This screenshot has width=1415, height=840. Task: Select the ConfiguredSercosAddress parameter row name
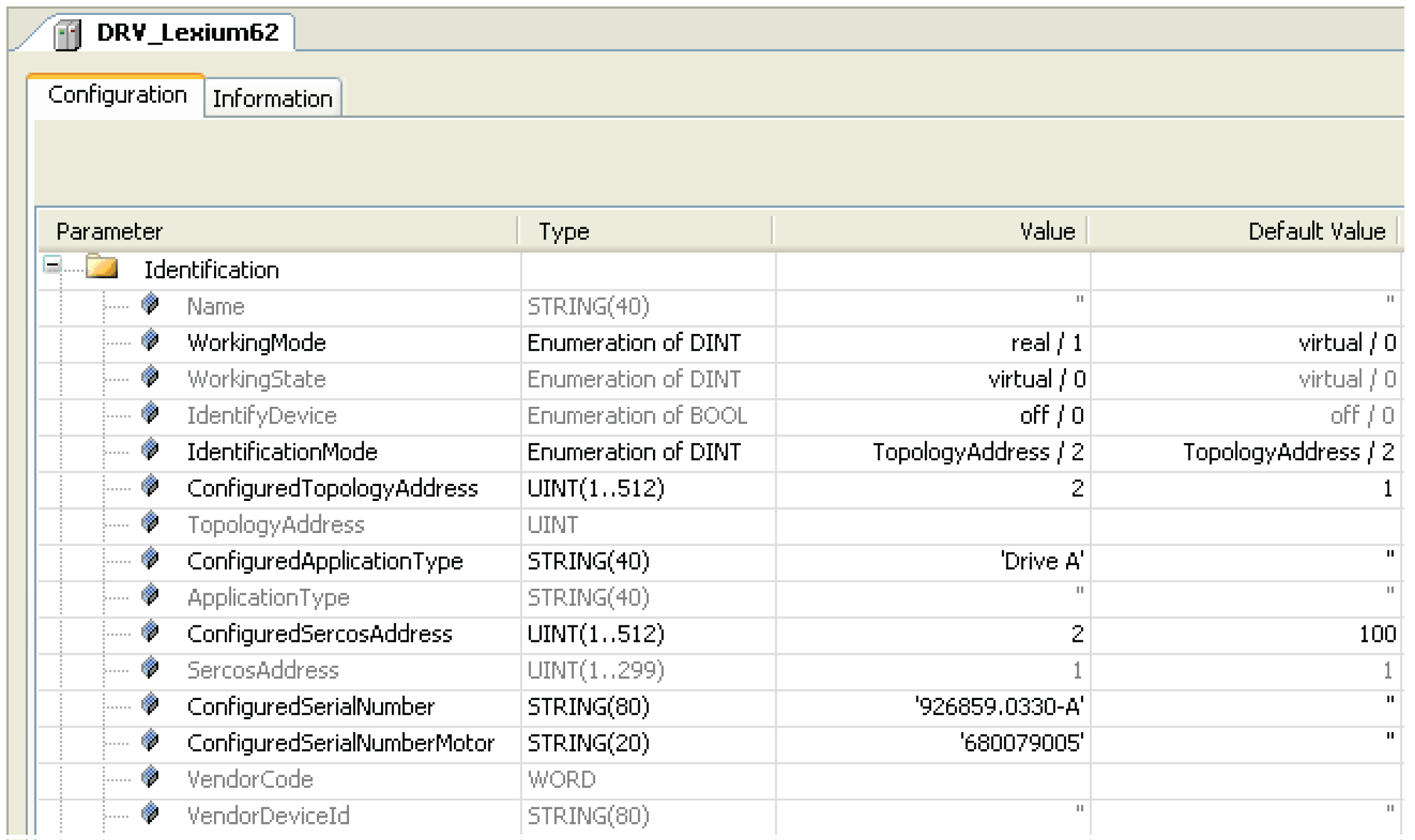[x=319, y=634]
